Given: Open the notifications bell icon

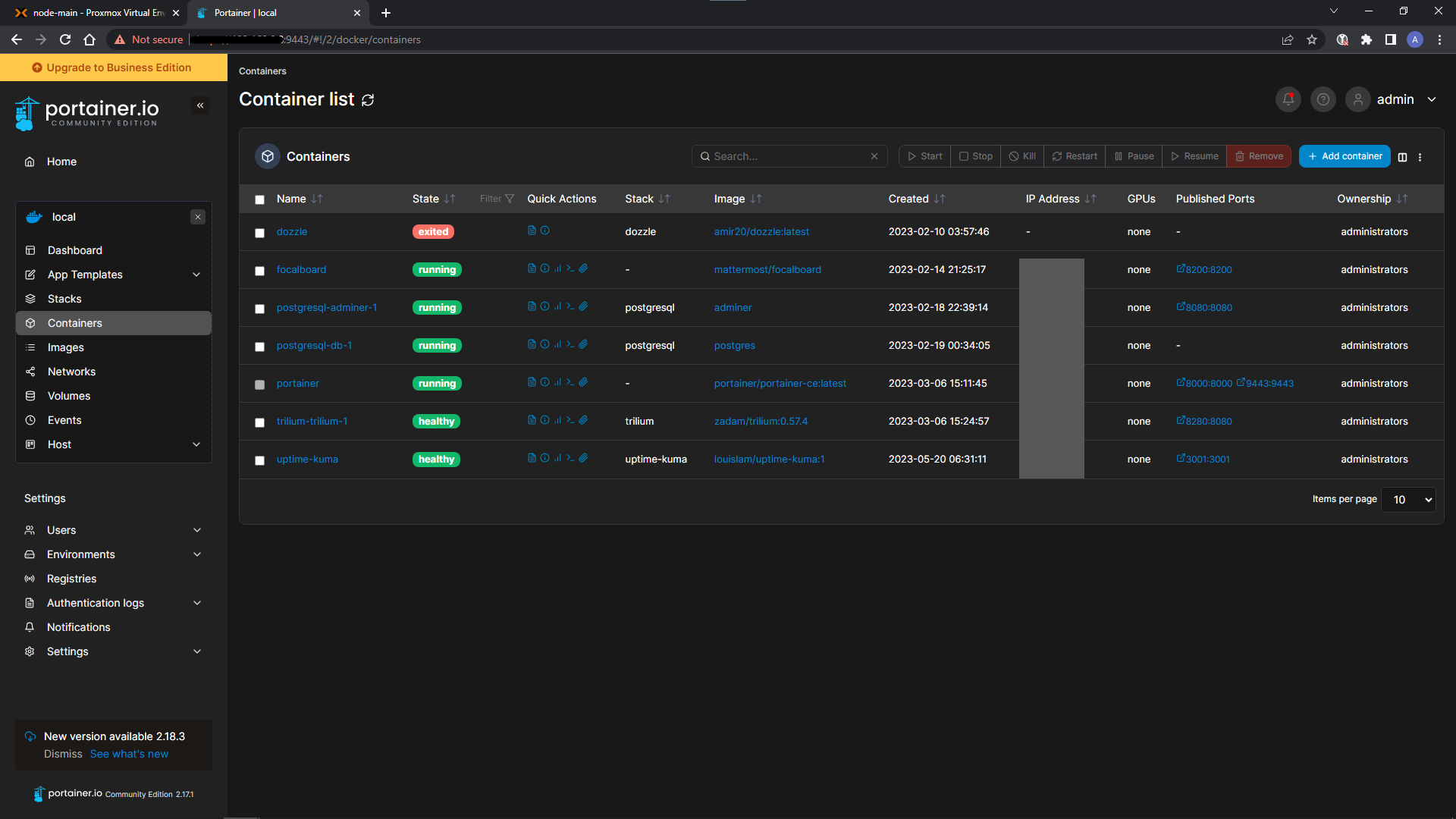Looking at the screenshot, I should tap(1288, 99).
